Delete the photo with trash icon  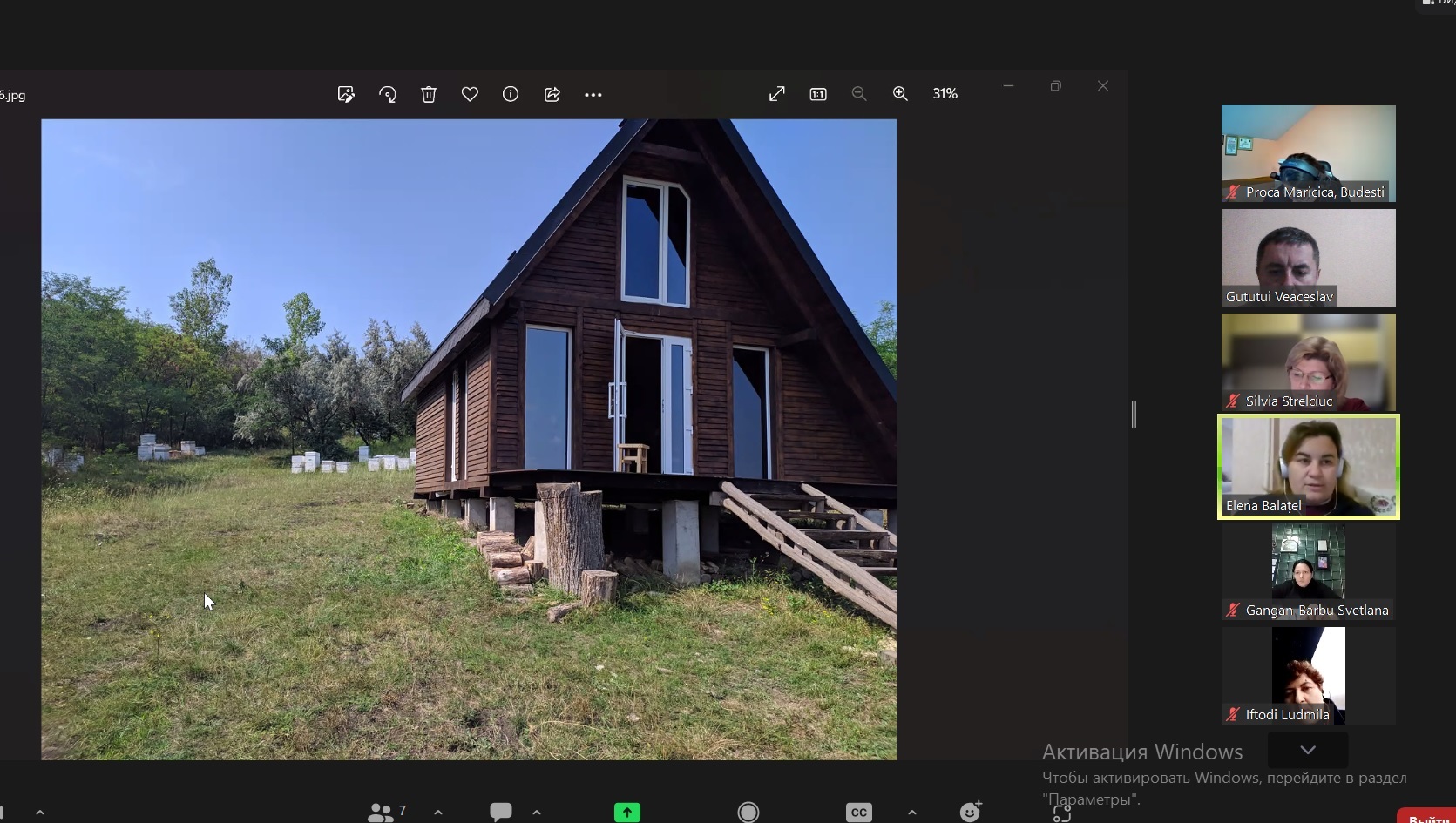click(x=429, y=94)
